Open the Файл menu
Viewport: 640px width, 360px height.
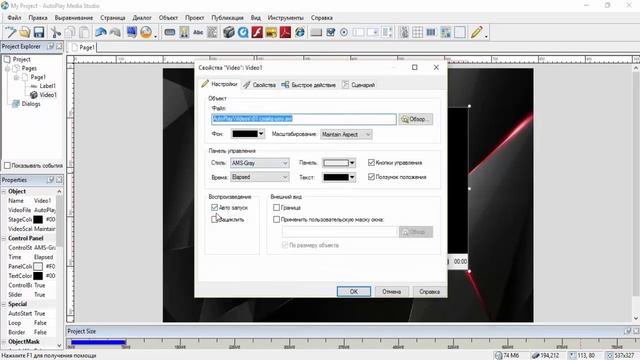coord(14,18)
